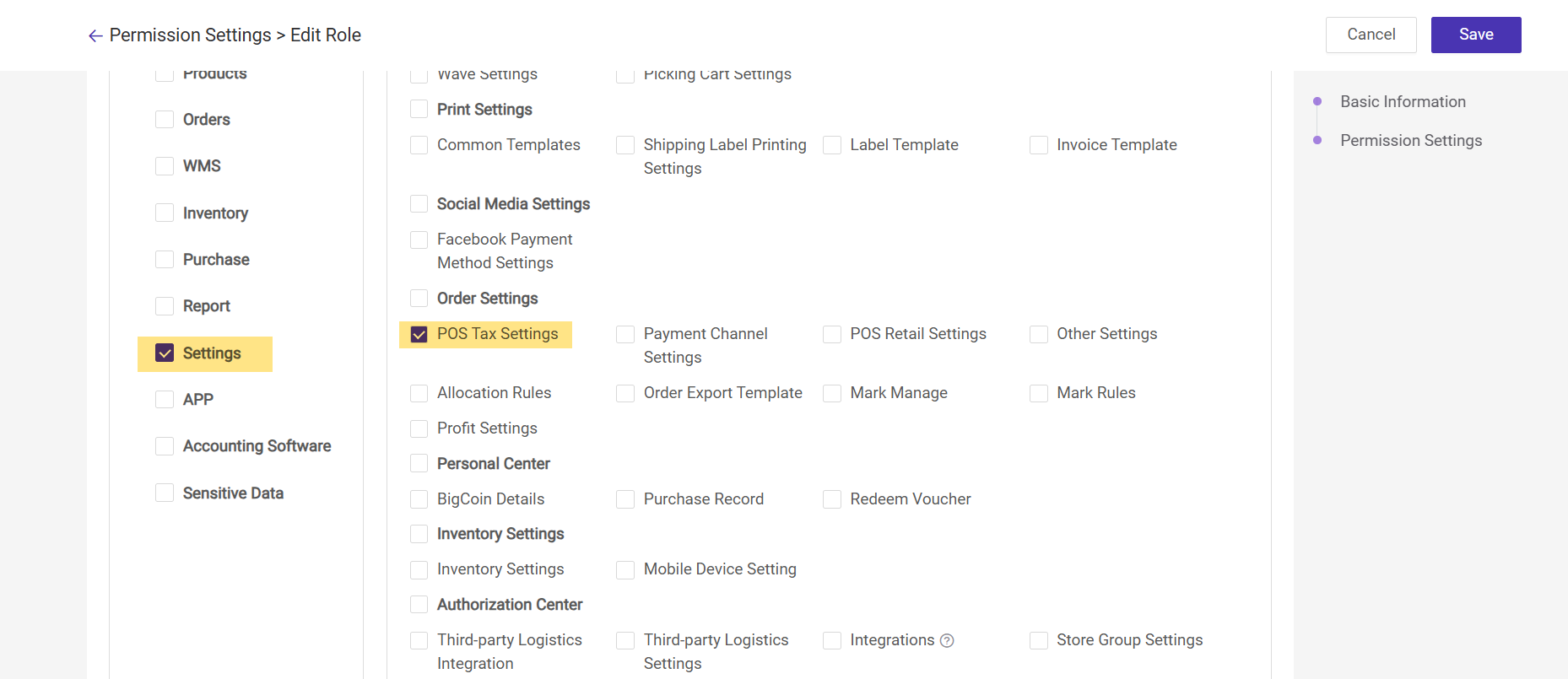Select the Store Group Settings checkbox
The width and height of the screenshot is (1568, 679).
(x=1039, y=641)
